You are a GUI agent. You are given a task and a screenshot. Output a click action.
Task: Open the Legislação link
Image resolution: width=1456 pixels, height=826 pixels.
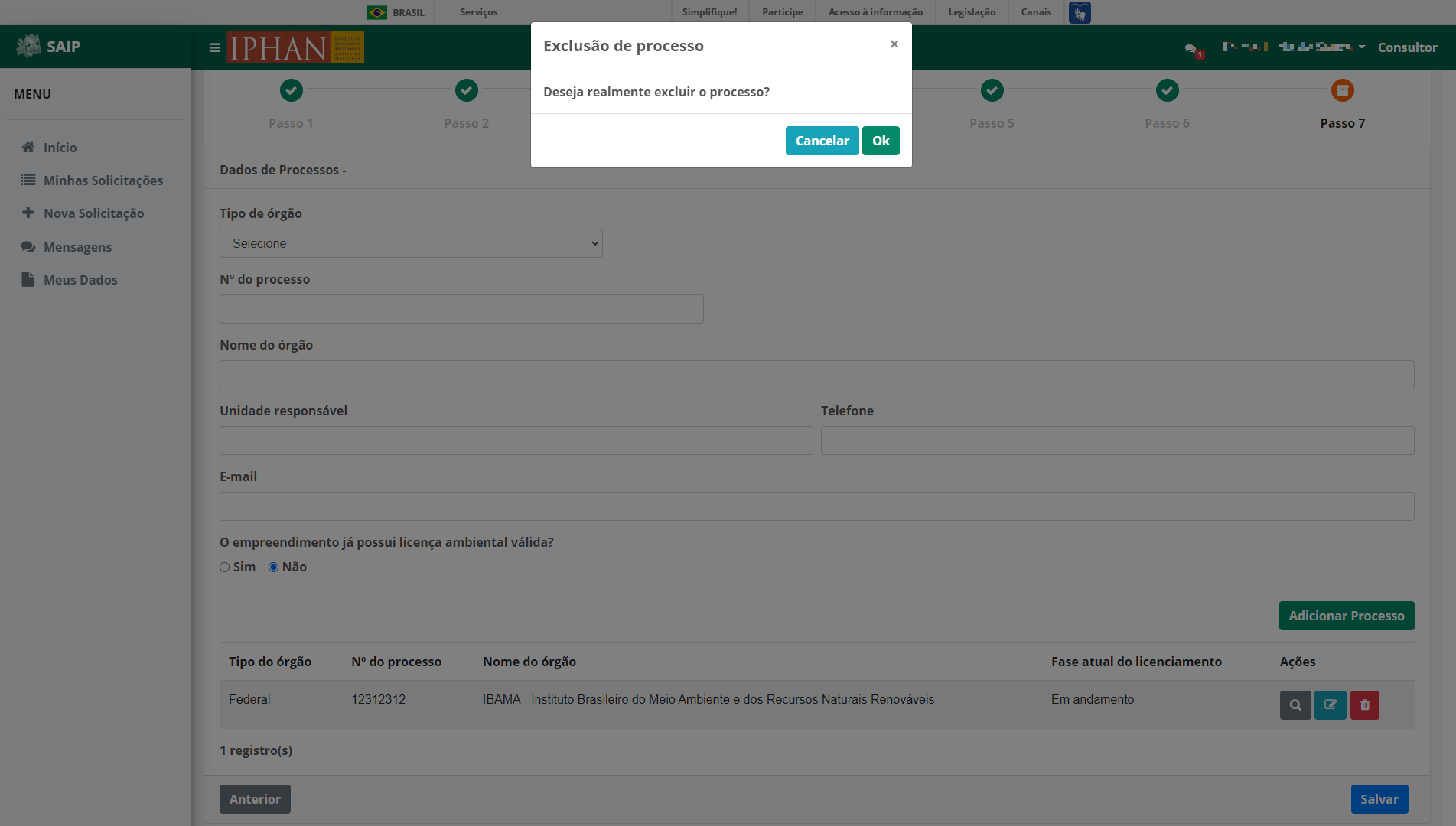tap(972, 12)
